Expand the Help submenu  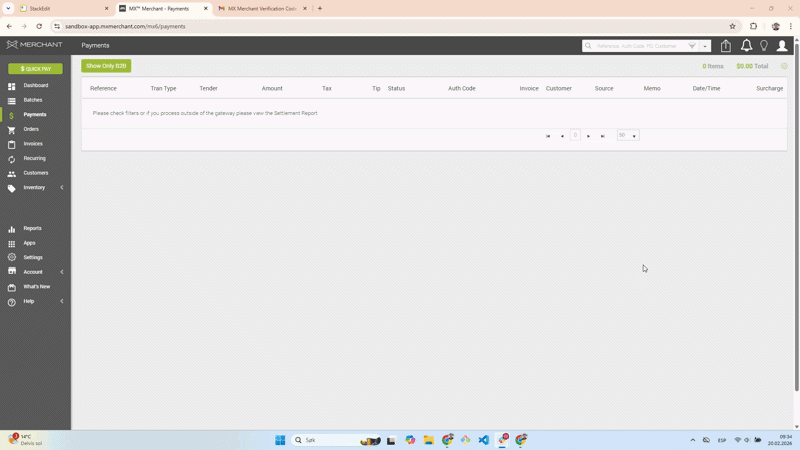pos(62,302)
